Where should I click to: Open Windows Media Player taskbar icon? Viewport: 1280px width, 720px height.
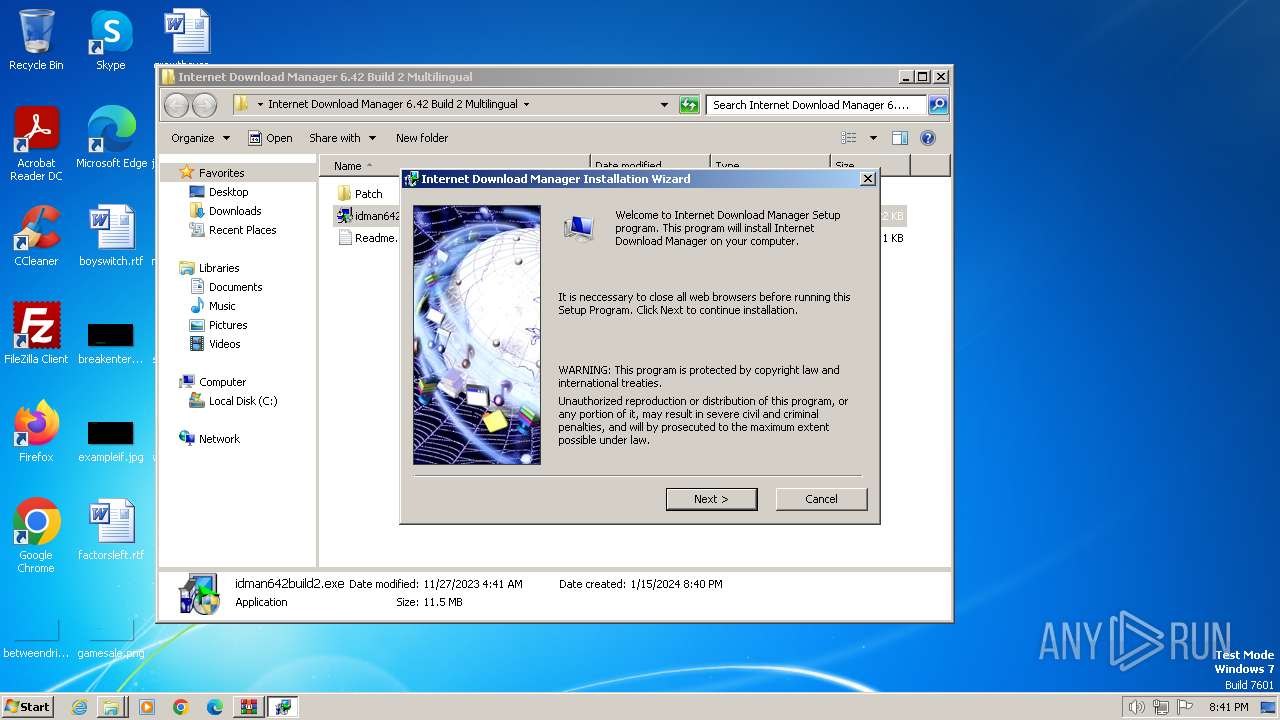(146, 707)
